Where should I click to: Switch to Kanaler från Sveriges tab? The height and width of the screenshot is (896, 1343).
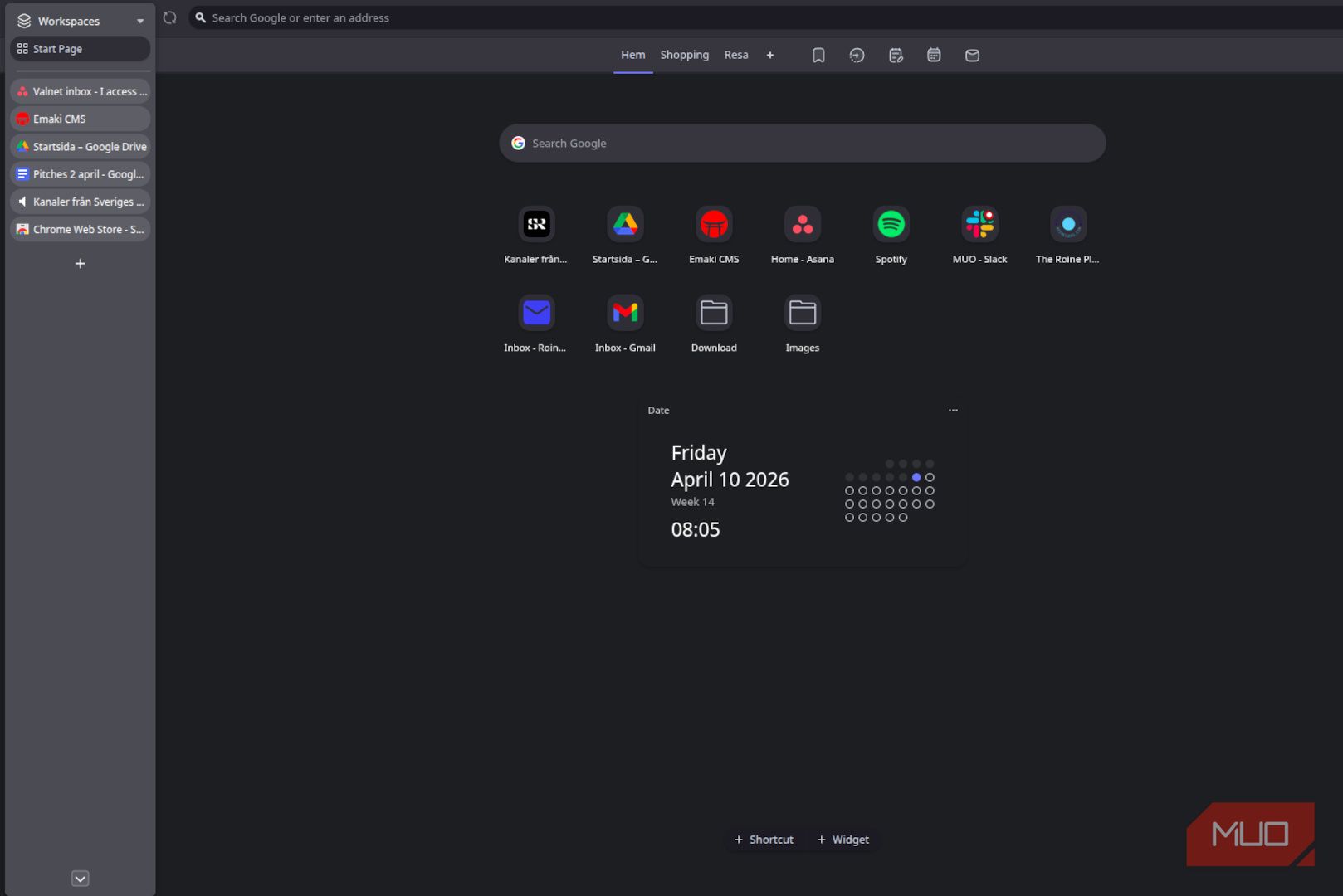pyautogui.click(x=81, y=202)
